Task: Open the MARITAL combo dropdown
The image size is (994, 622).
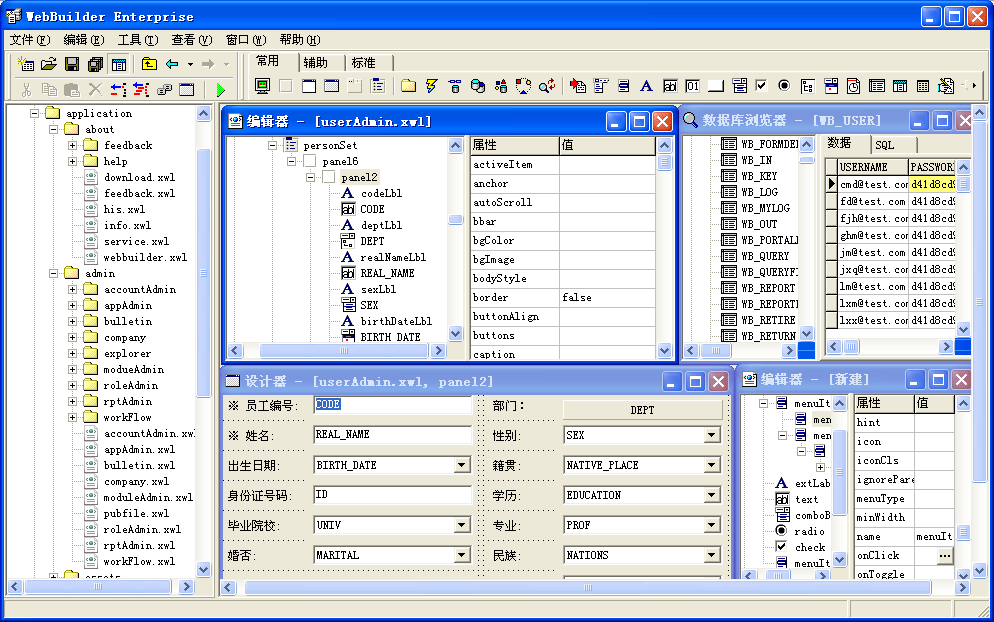Action: pyautogui.click(x=462, y=555)
